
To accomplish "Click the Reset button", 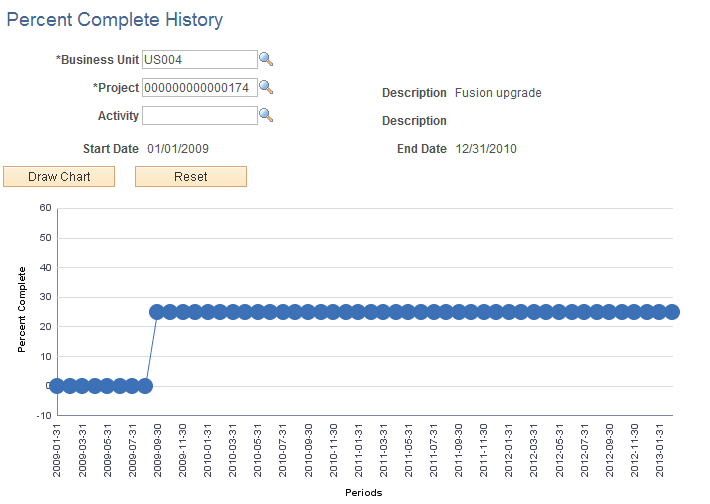I will [191, 177].
